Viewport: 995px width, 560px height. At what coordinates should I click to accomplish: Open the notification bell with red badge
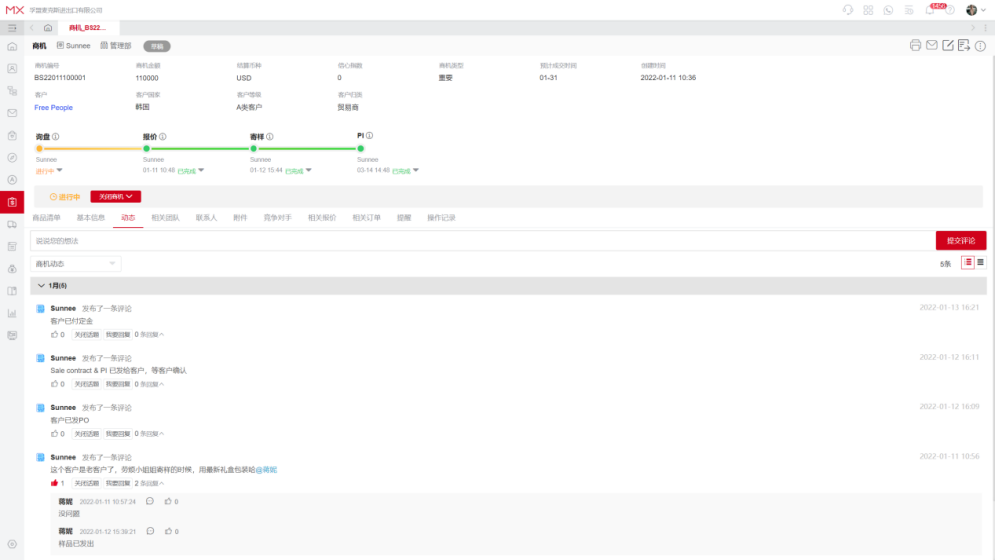point(930,10)
